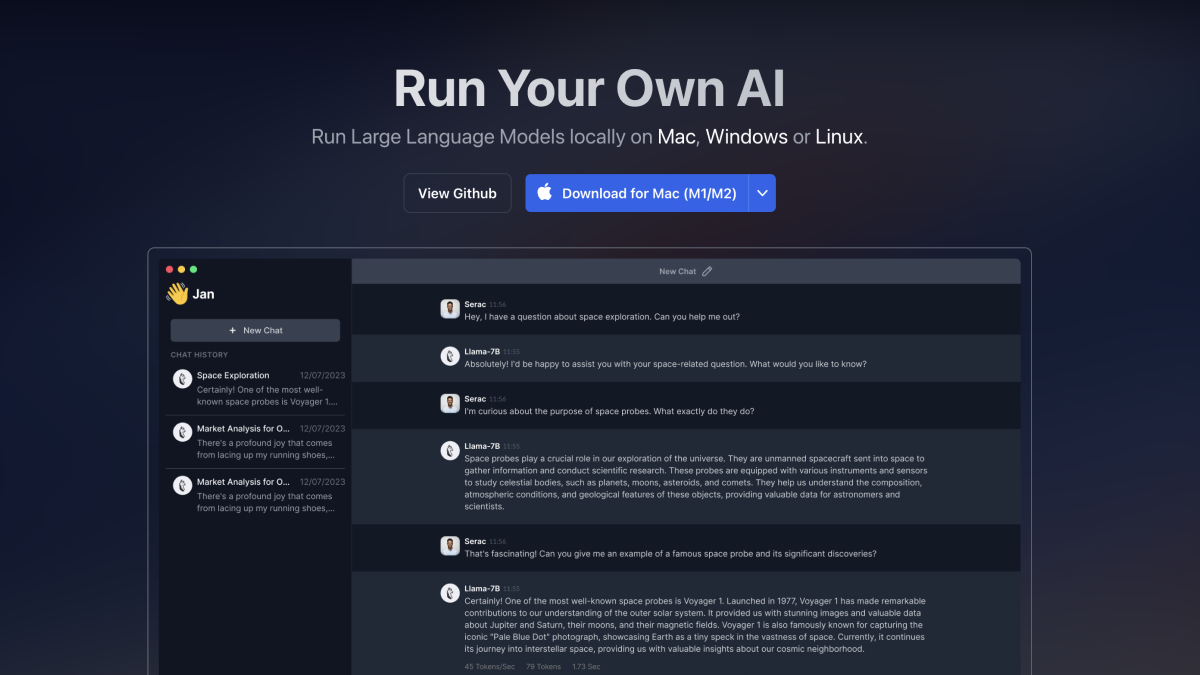Screen dimensions: 1200x675
Task: Click the New Chat title in header bar
Action: coord(677,271)
